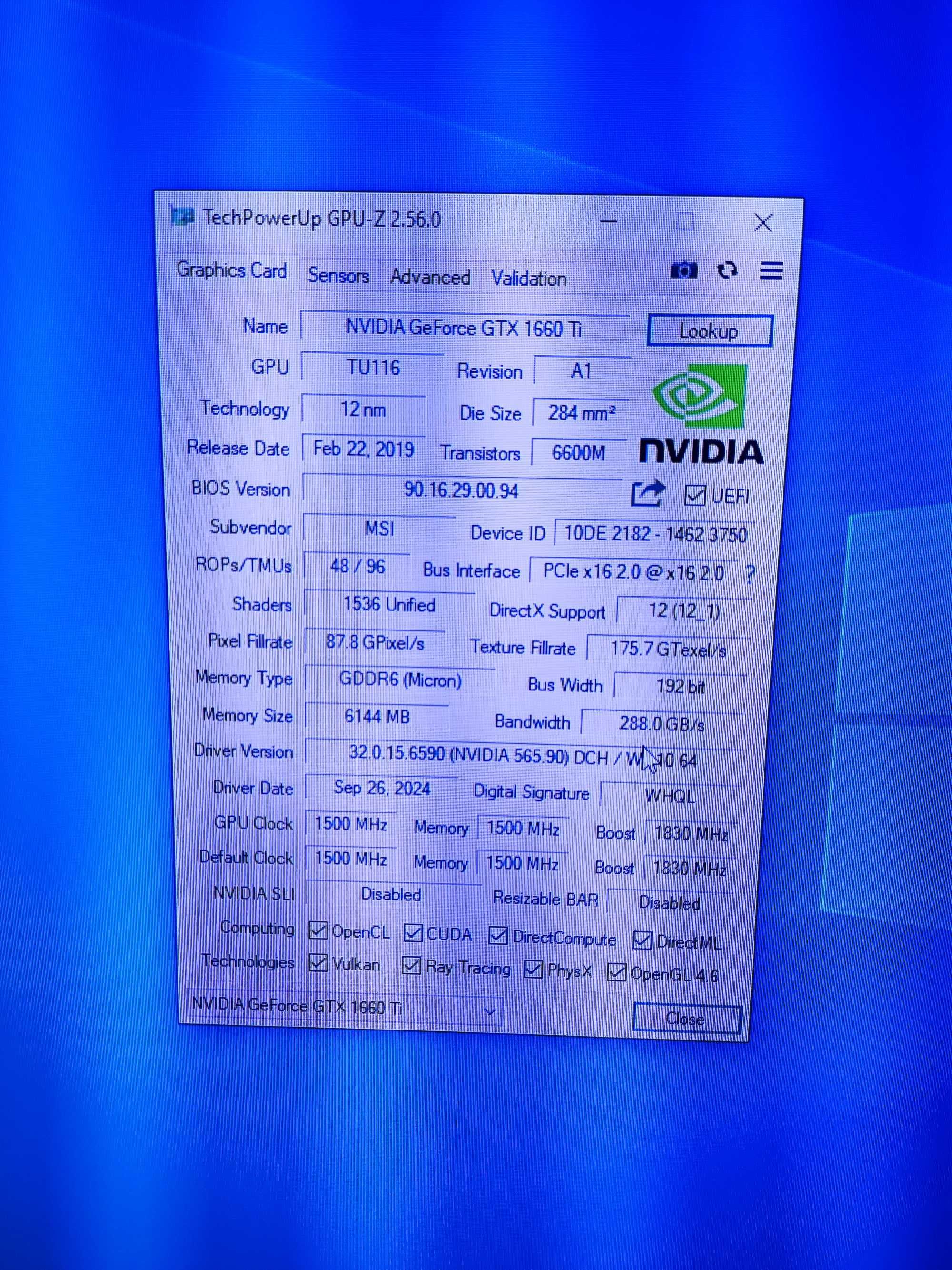952x1270 pixels.
Task: Click the BIOS share/export arrow icon
Action: click(x=648, y=493)
